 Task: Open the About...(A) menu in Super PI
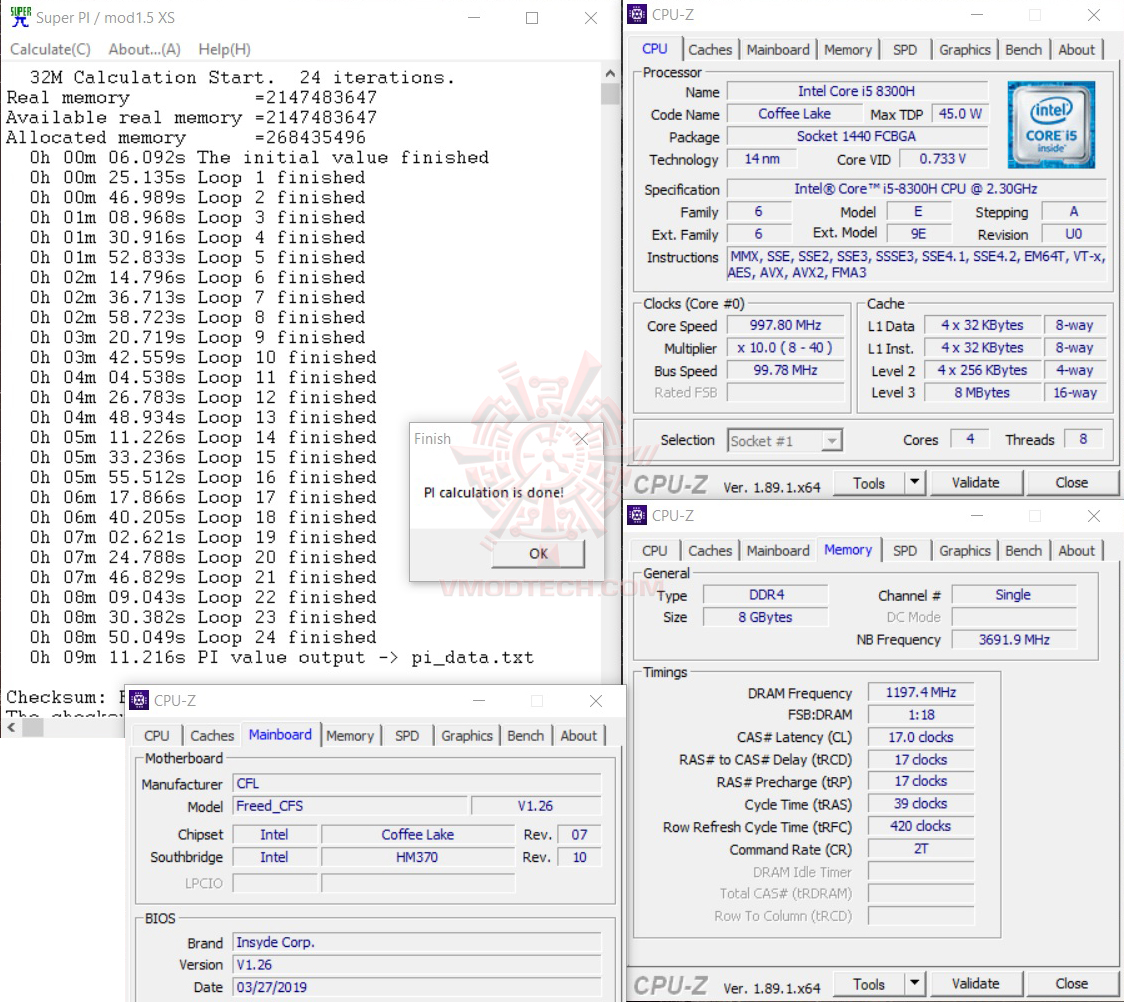pyautogui.click(x=144, y=49)
